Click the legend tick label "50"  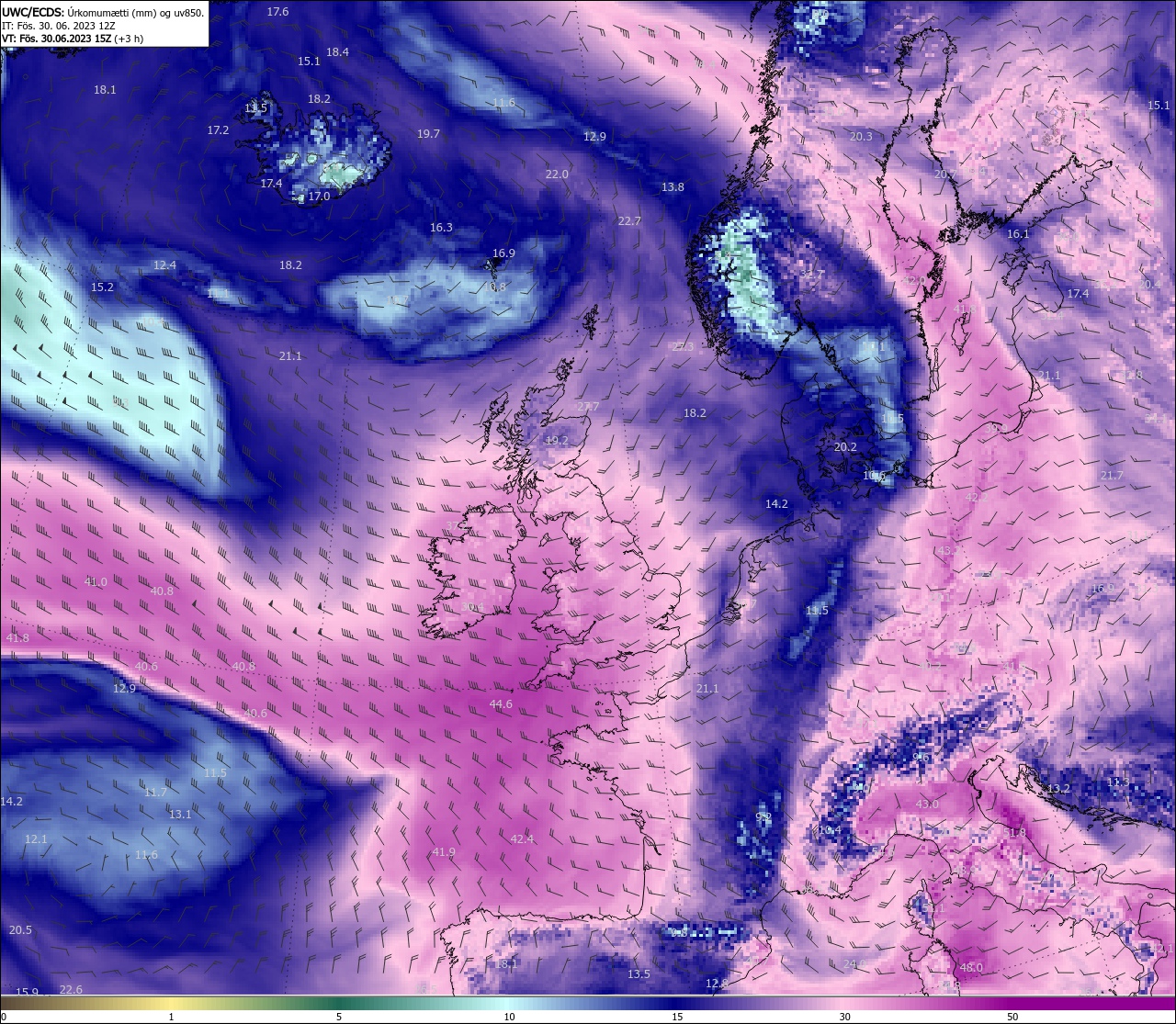[x=1012, y=1017]
